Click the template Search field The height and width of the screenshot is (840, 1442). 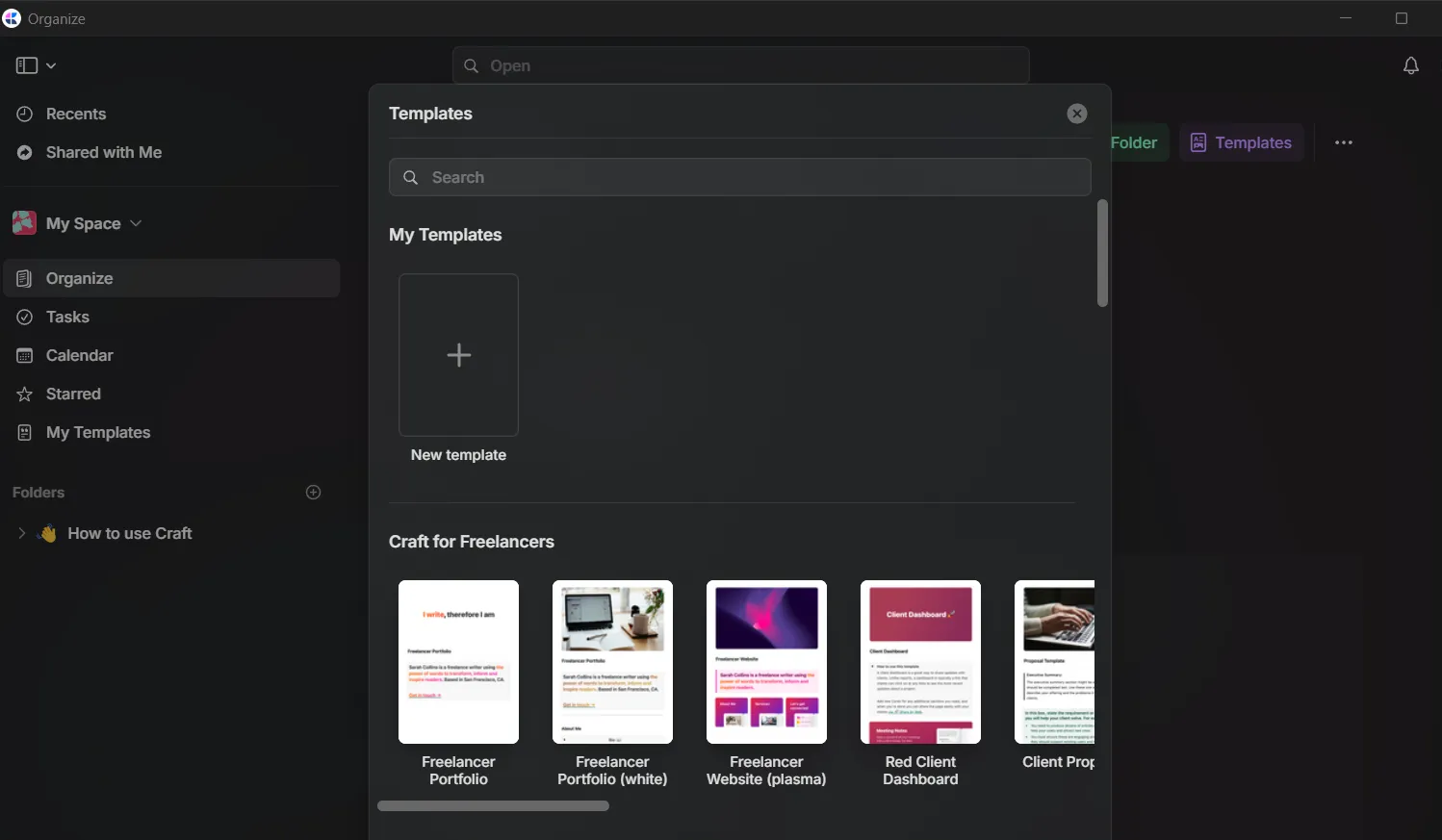pos(739,177)
